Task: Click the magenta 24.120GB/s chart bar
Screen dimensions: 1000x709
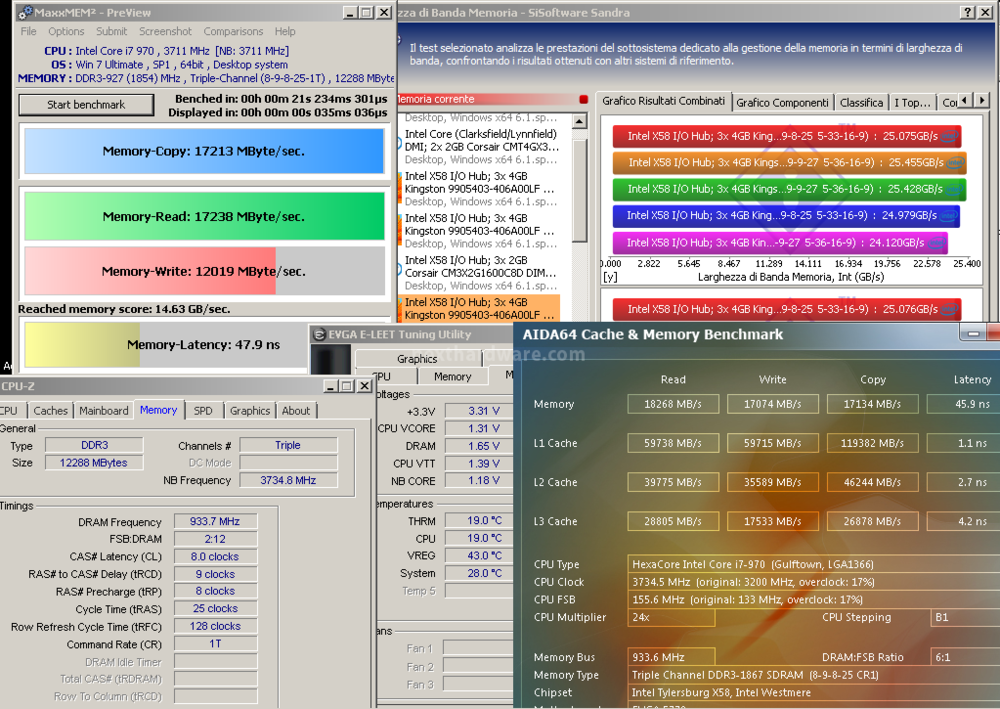Action: point(780,243)
